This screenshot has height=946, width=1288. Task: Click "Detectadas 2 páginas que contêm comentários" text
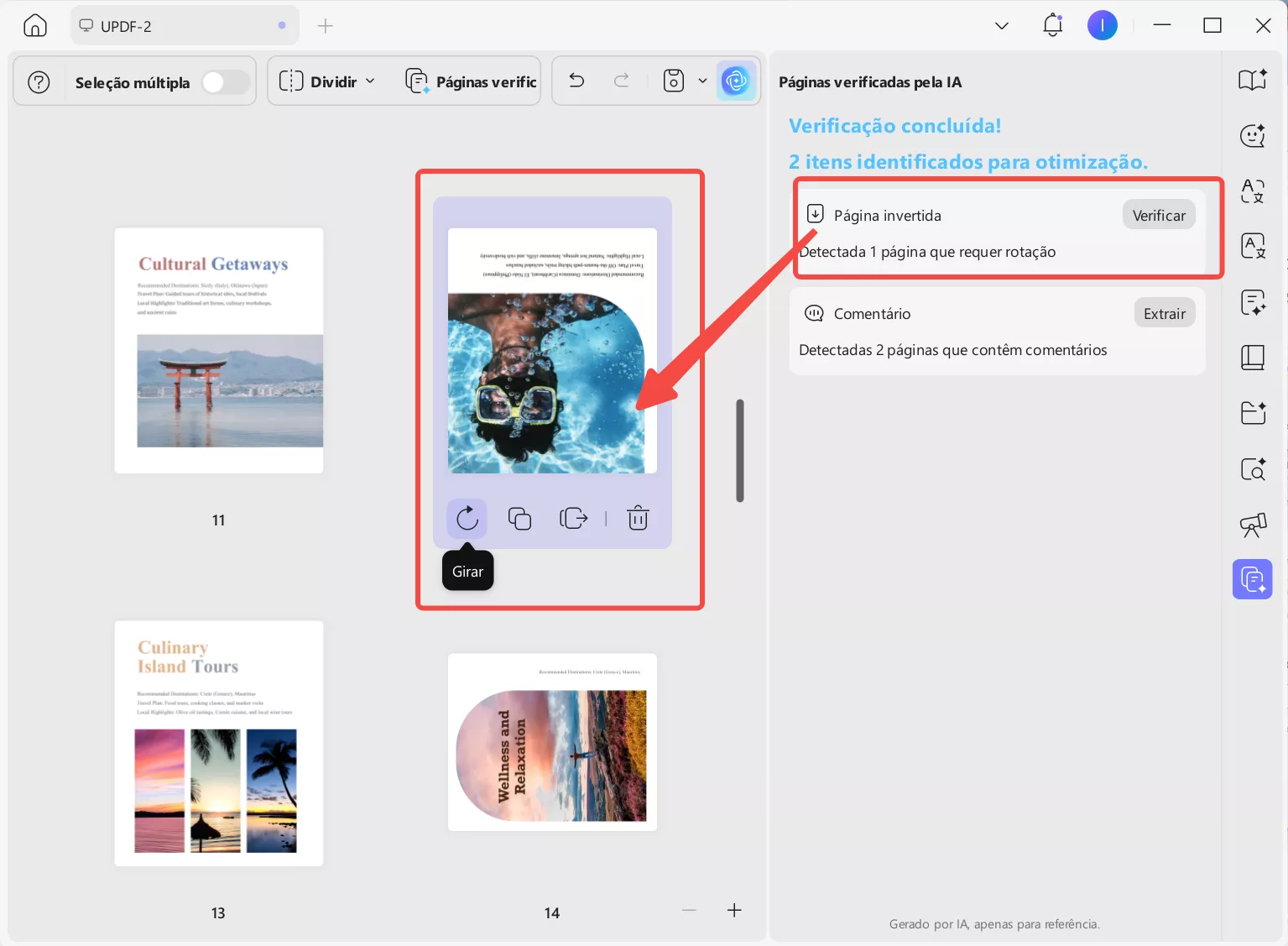[953, 350]
